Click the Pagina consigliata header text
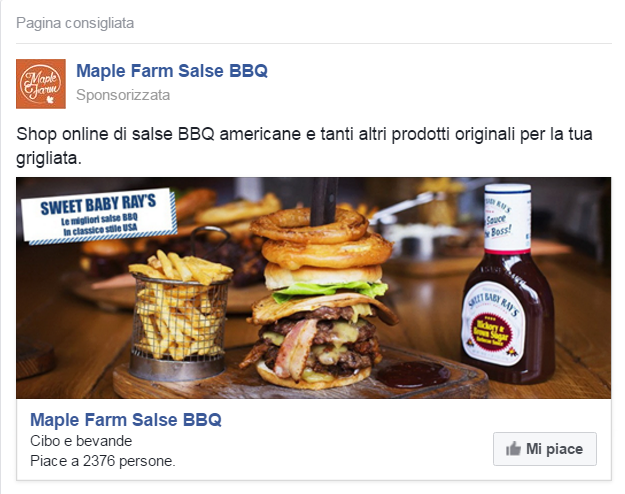 tap(75, 23)
